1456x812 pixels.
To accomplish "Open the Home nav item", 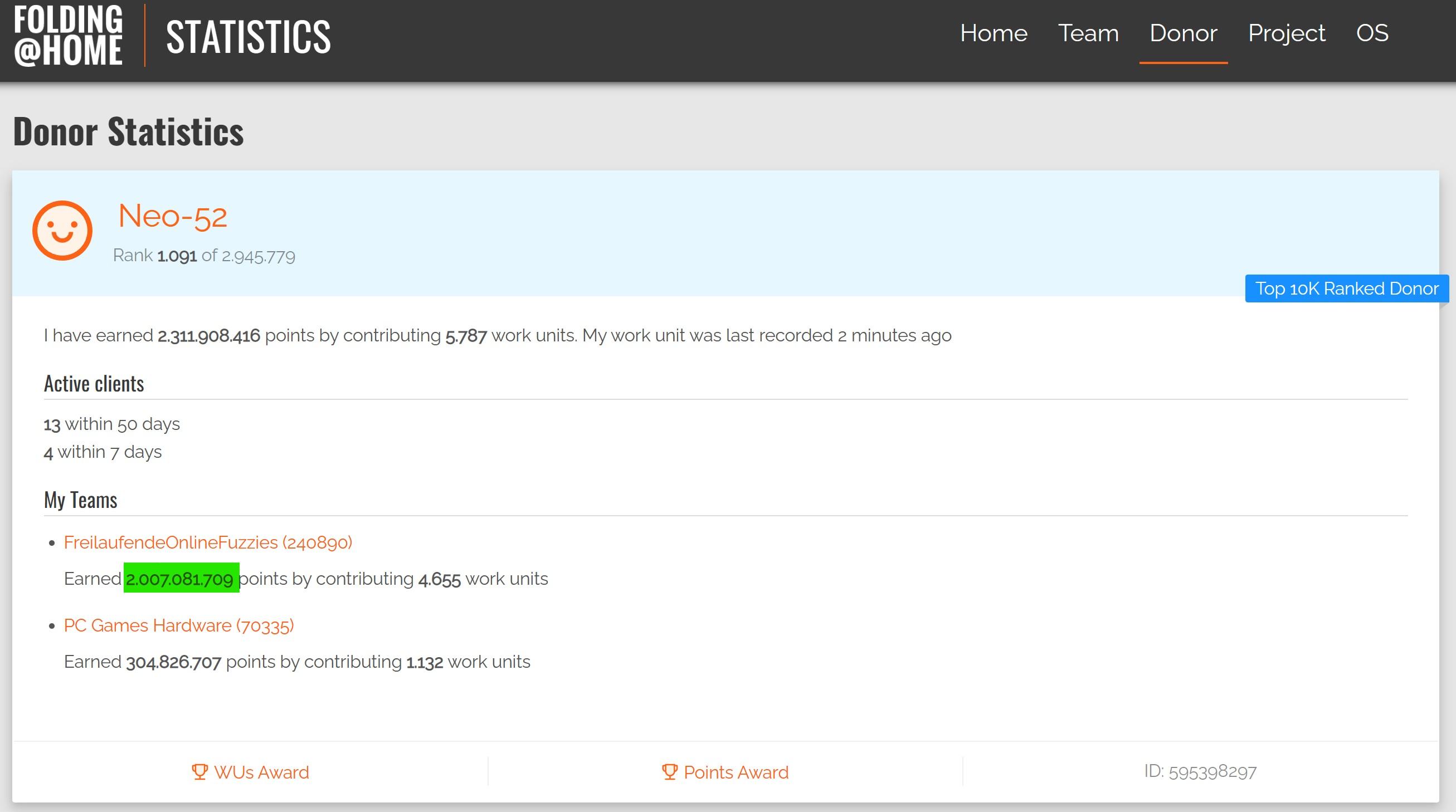I will [x=994, y=33].
